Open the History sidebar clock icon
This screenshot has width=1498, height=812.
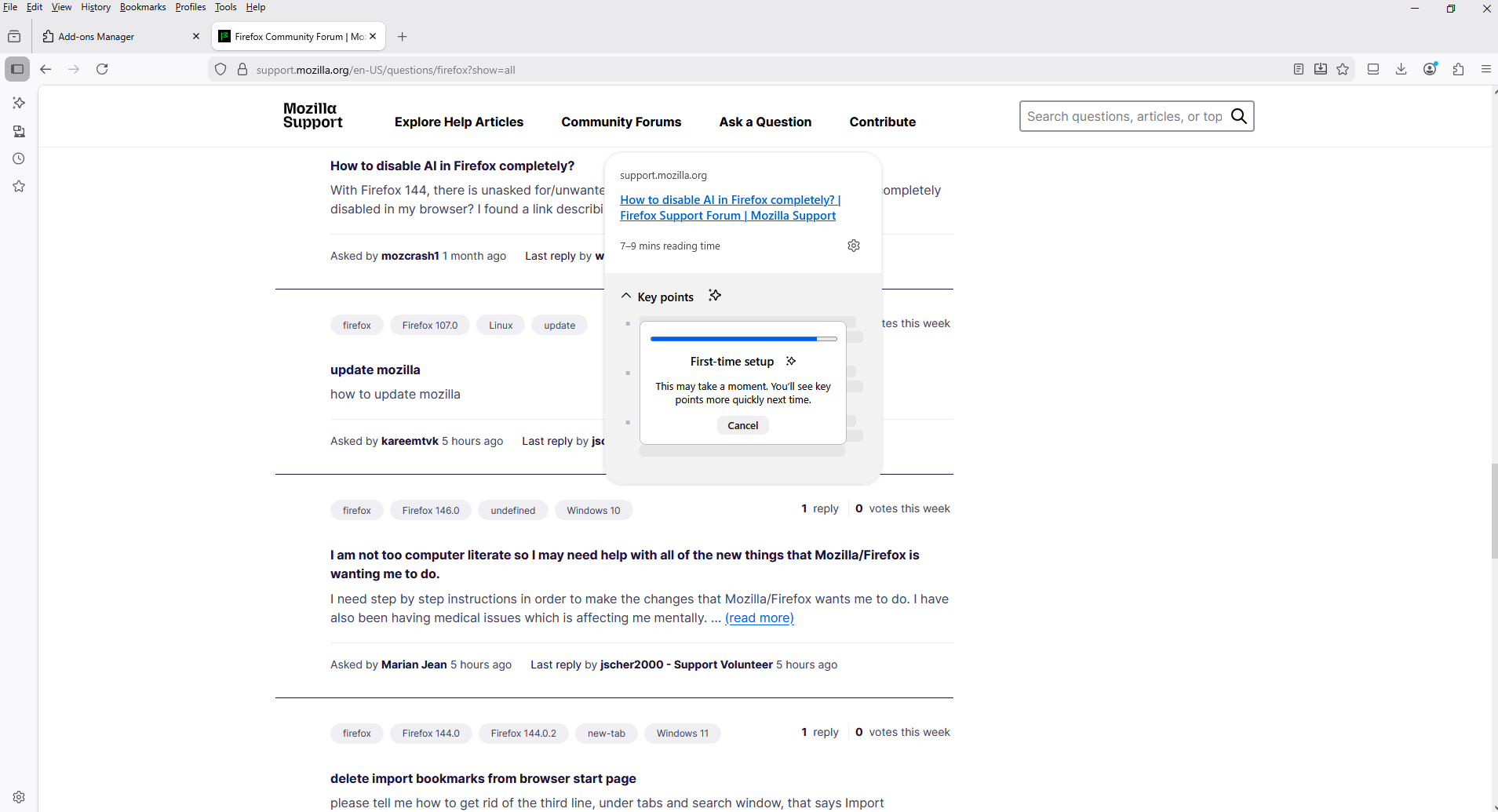coord(19,158)
